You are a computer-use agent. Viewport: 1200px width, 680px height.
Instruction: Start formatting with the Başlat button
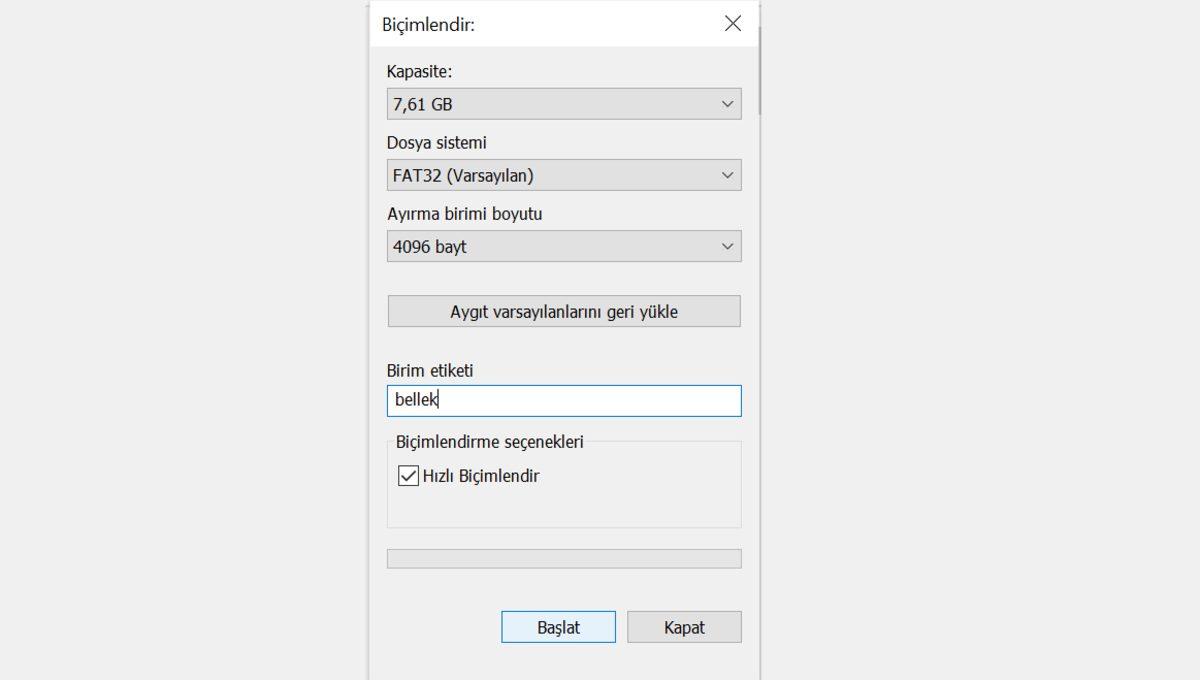[x=558, y=627]
